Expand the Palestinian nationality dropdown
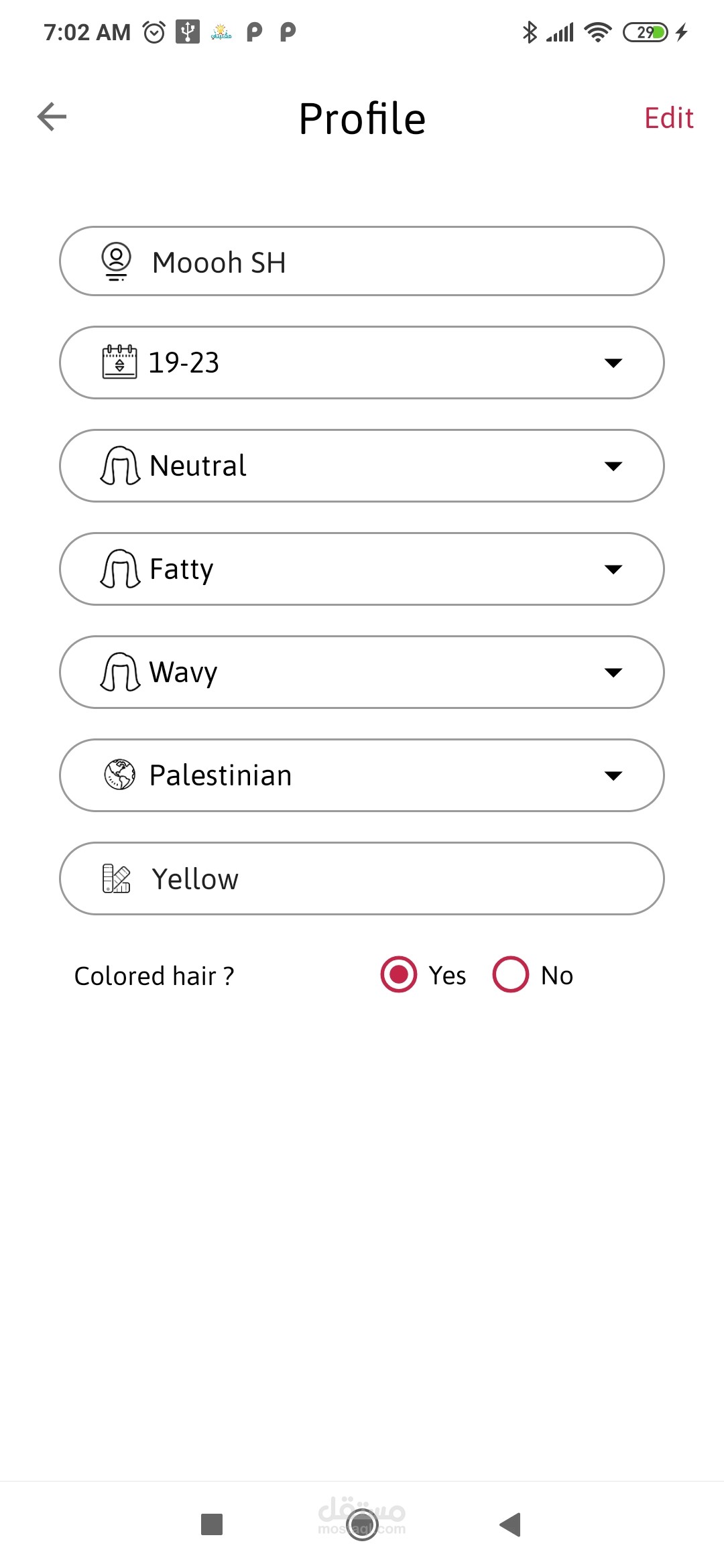This screenshot has height=1568, width=724. click(x=613, y=776)
